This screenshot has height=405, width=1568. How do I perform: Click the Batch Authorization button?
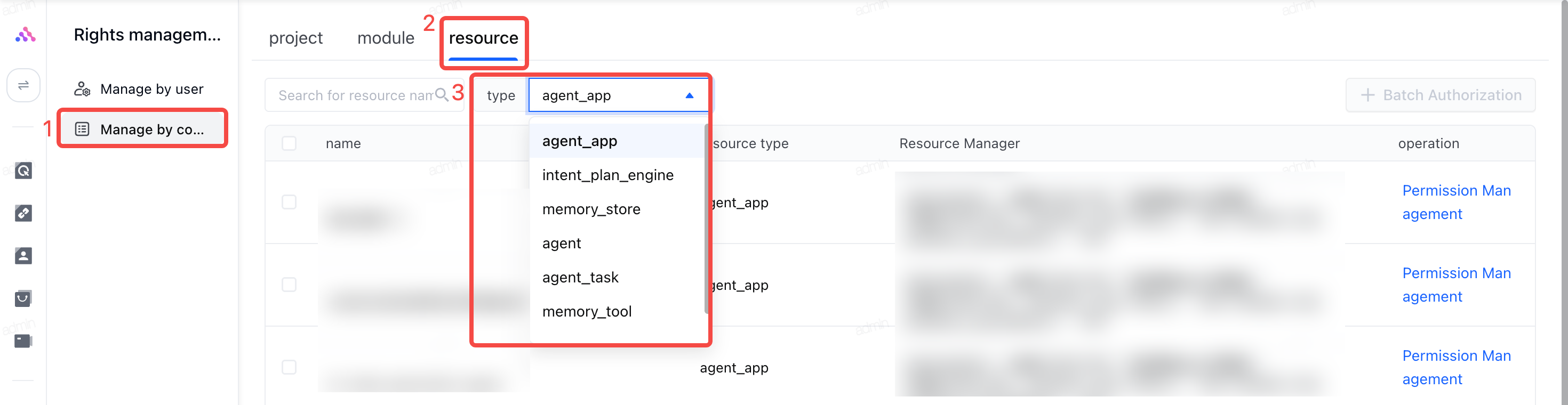click(1440, 95)
